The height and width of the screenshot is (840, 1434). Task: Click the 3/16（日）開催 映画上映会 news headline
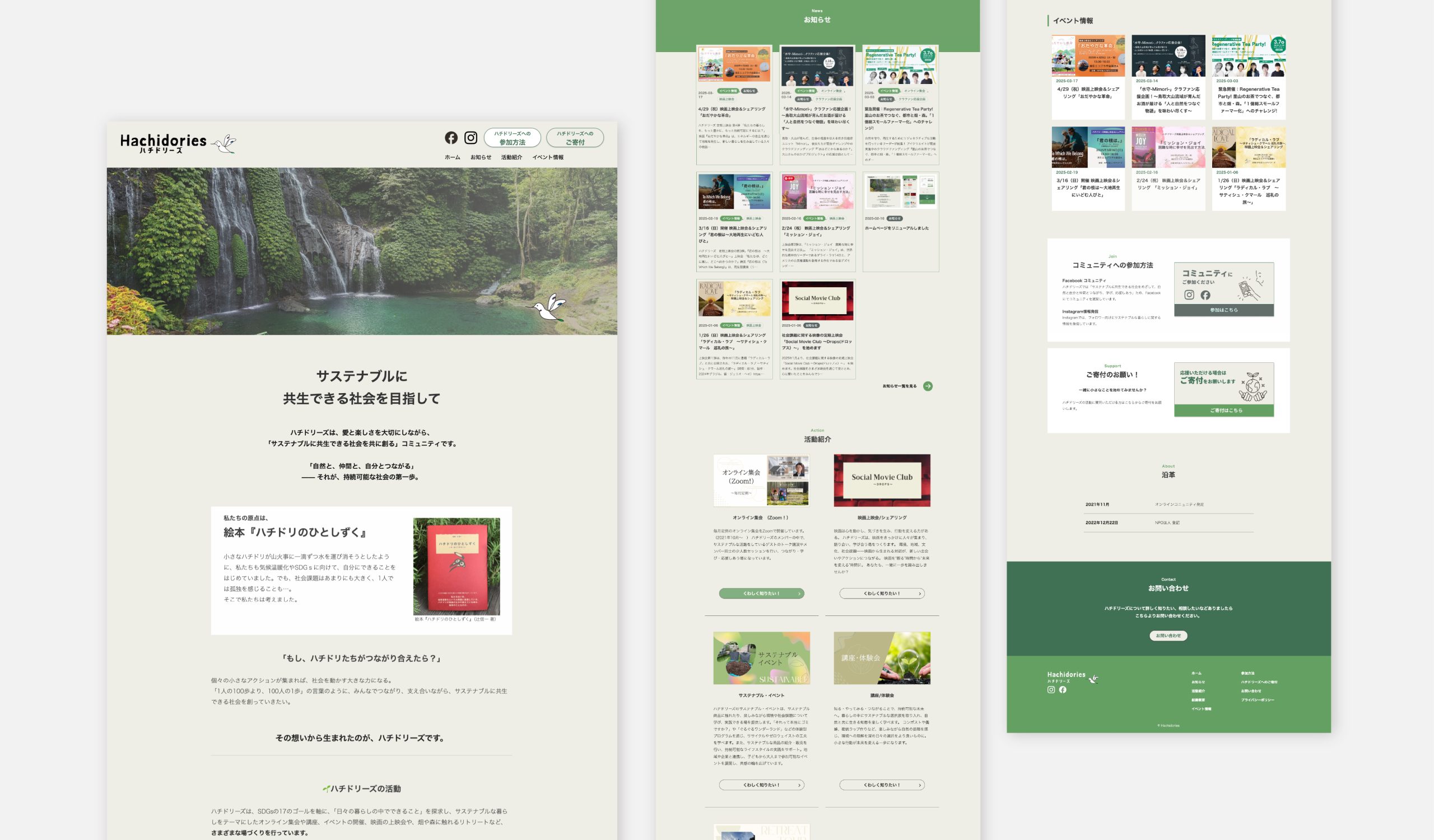tap(733, 234)
